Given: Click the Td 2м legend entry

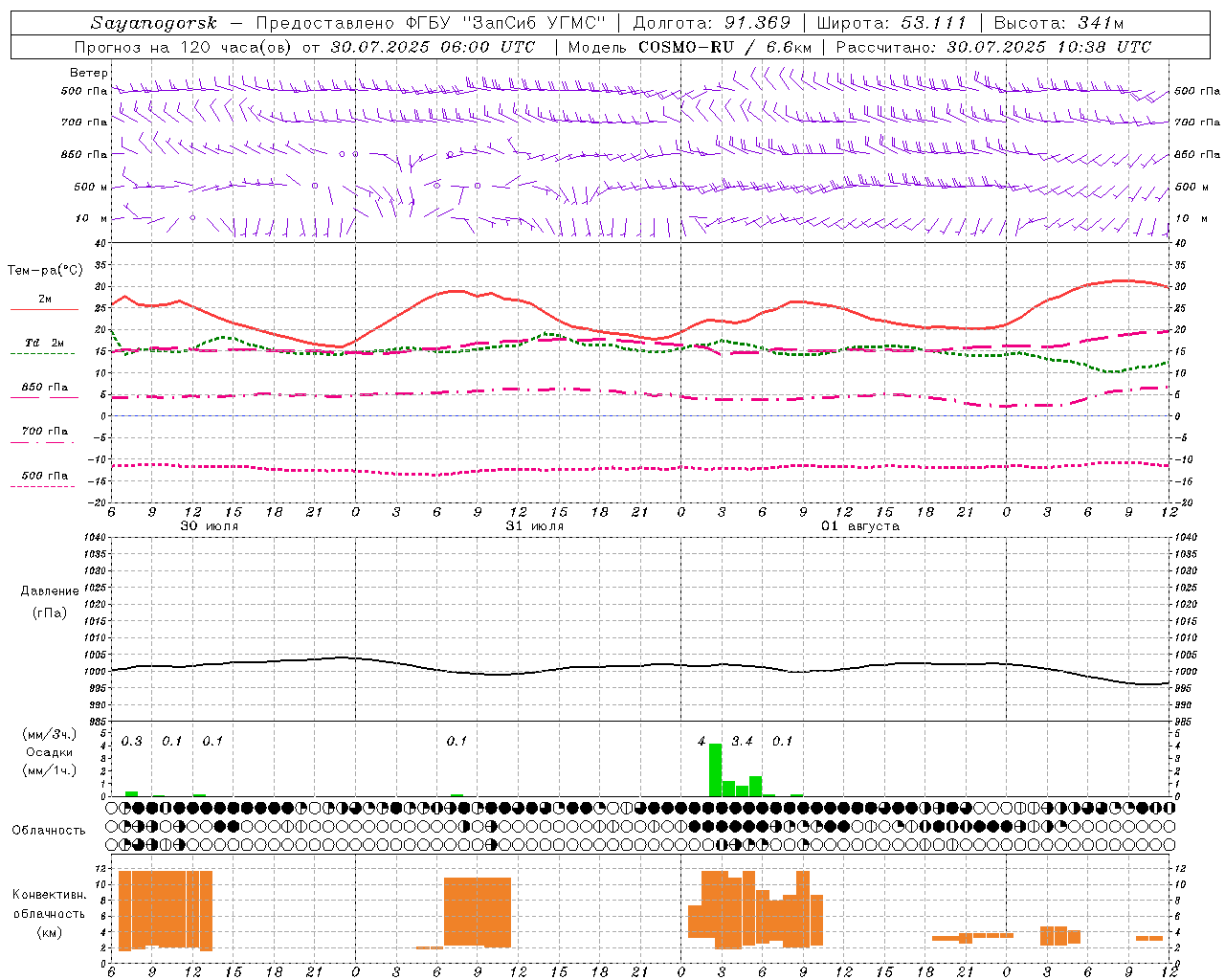Looking at the screenshot, I should pos(44,343).
